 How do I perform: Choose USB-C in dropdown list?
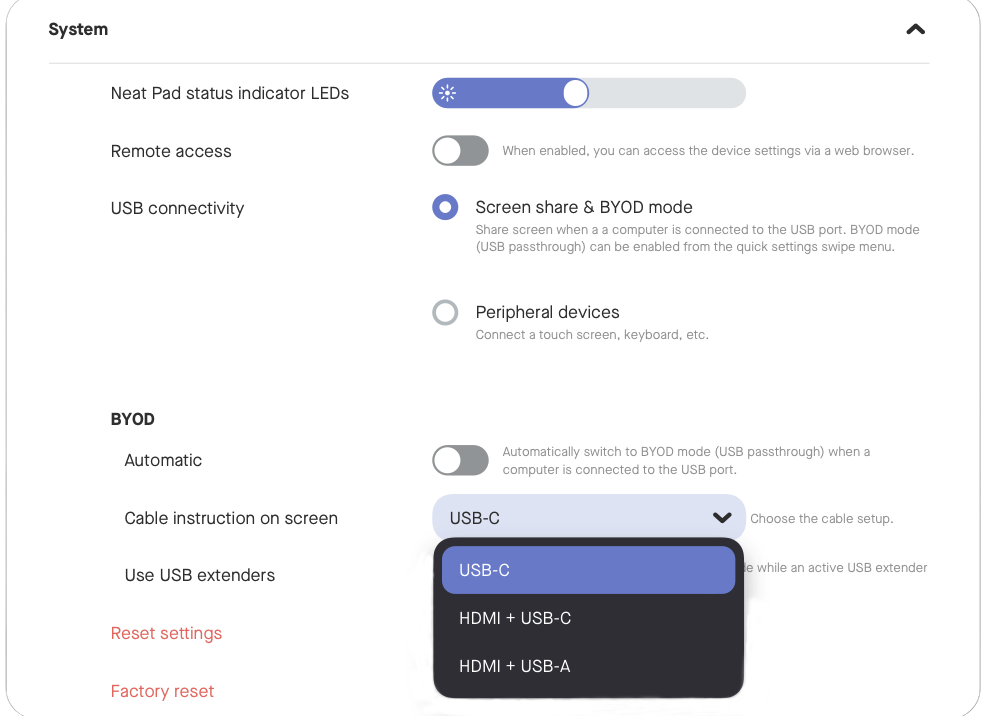[589, 570]
